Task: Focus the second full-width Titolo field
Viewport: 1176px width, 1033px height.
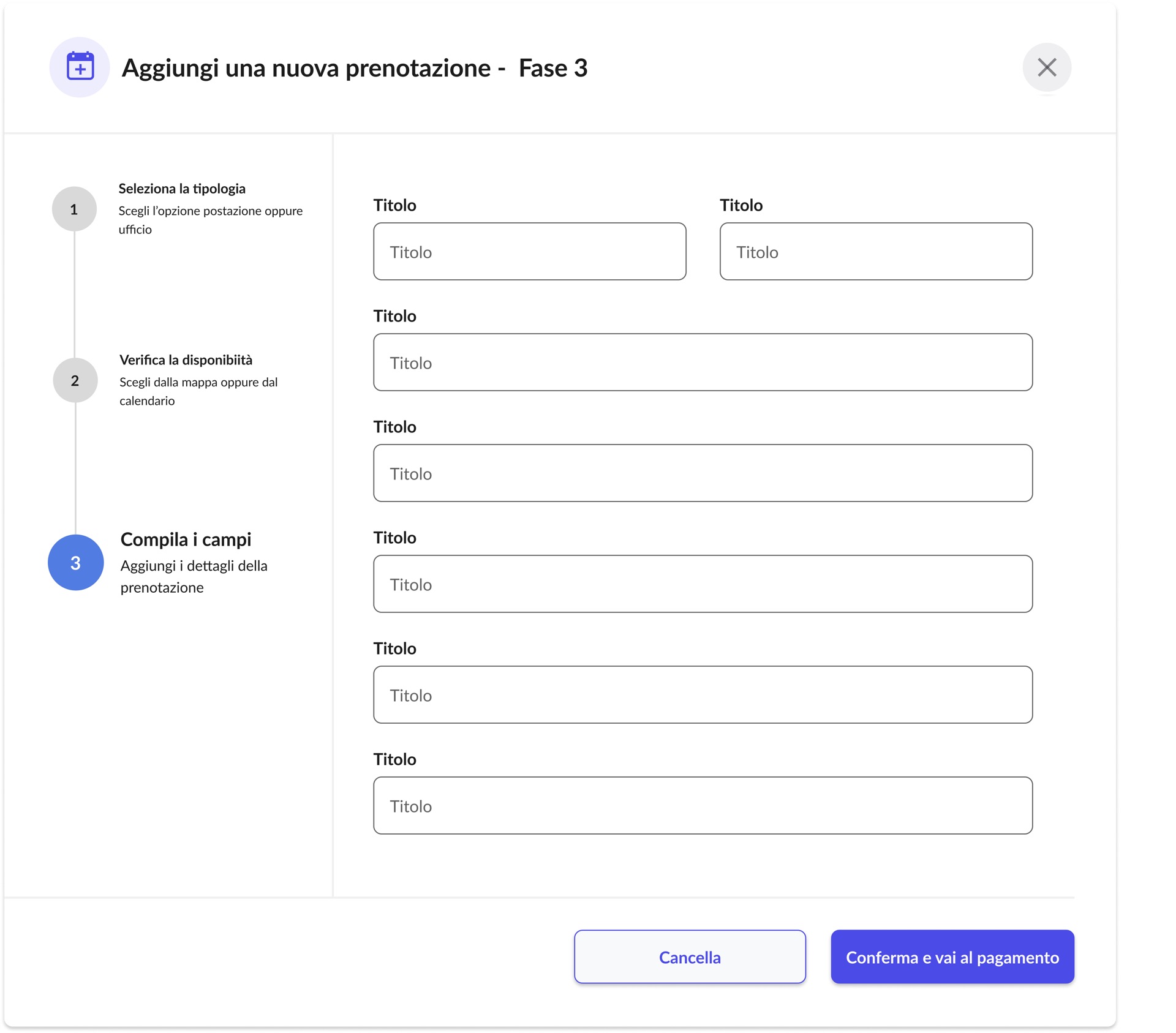Action: 702,473
